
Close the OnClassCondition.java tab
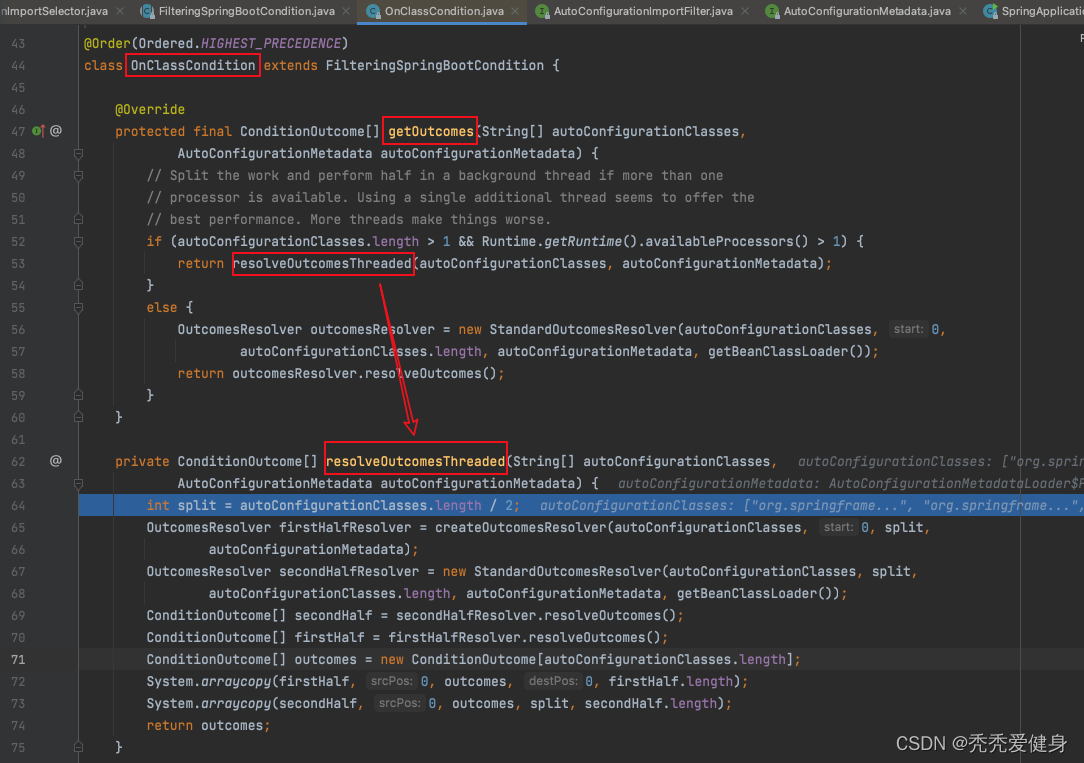(x=517, y=11)
